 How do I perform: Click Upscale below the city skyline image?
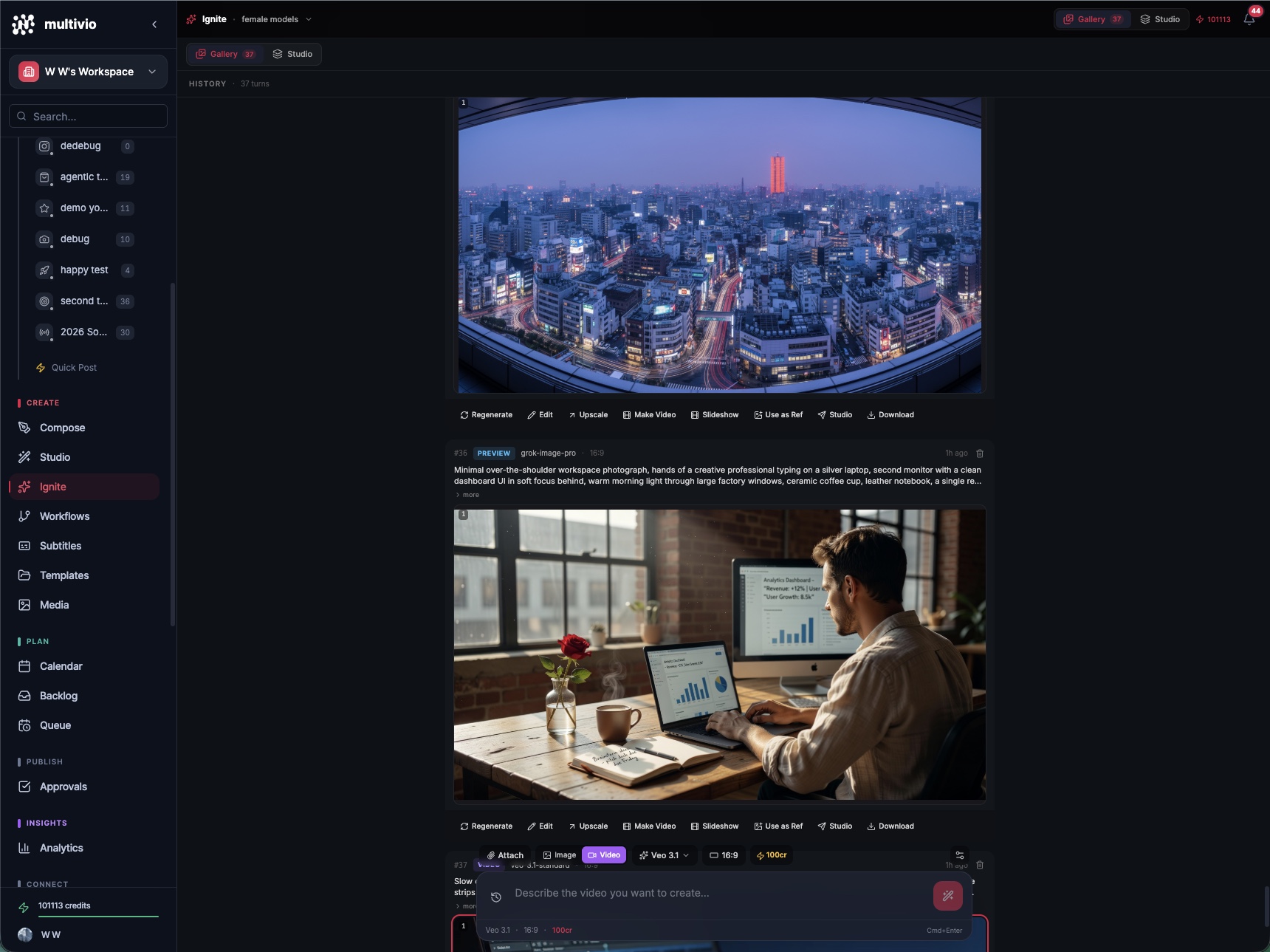588,415
